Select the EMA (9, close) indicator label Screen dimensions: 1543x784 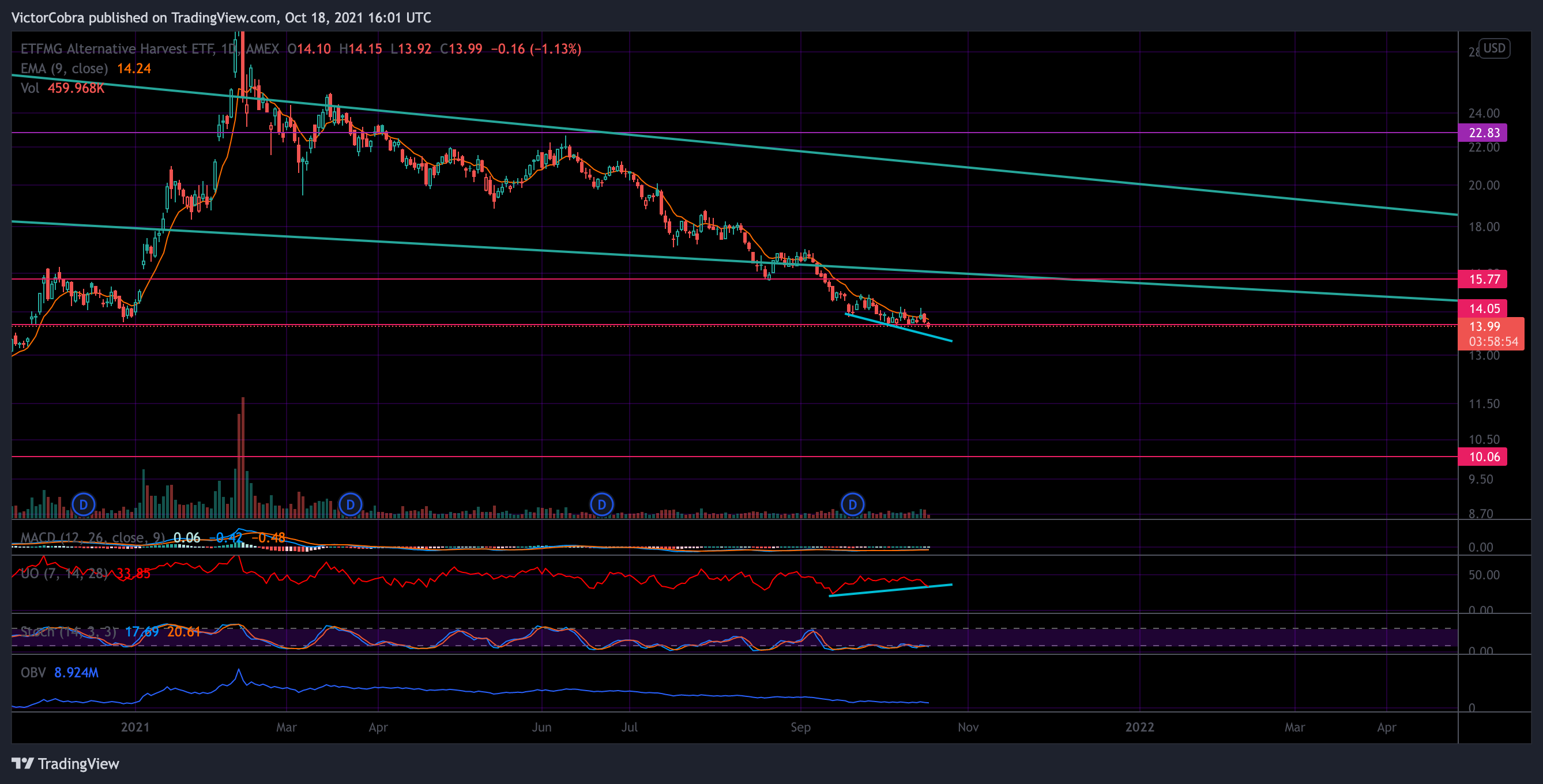pyautogui.click(x=64, y=69)
